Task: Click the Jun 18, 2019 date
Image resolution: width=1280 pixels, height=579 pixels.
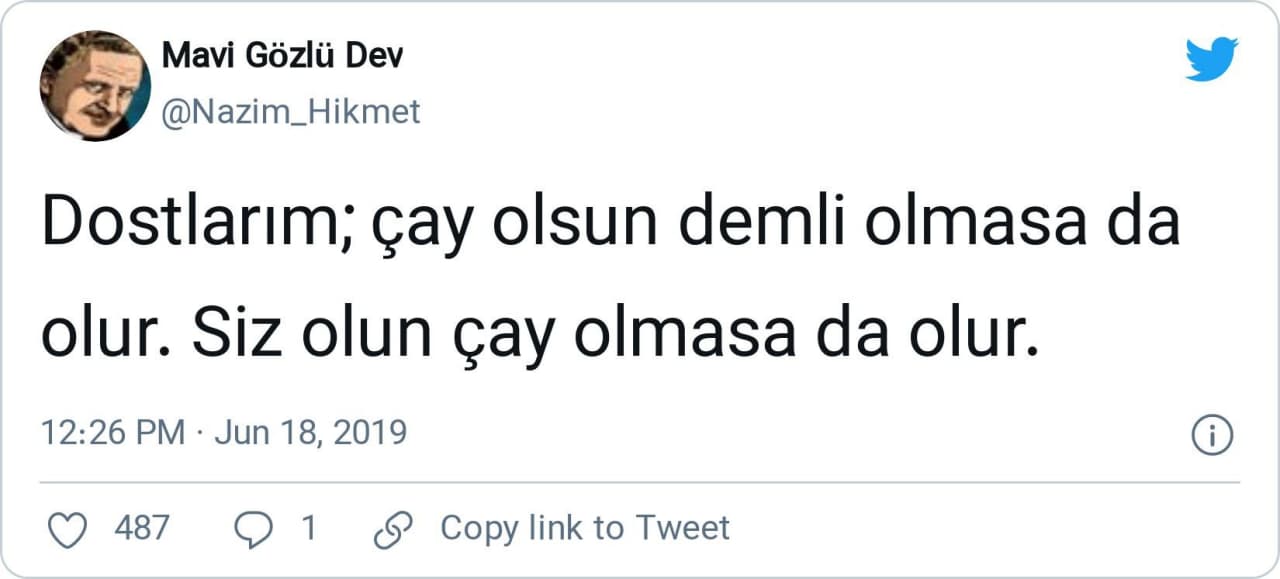Action: pyautogui.click(x=311, y=434)
